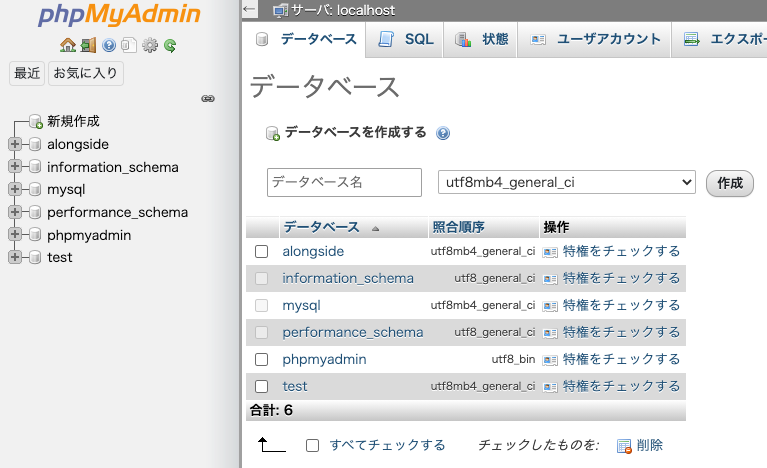
Task: Select performance_schema in the navigation tree
Action: click(x=117, y=212)
